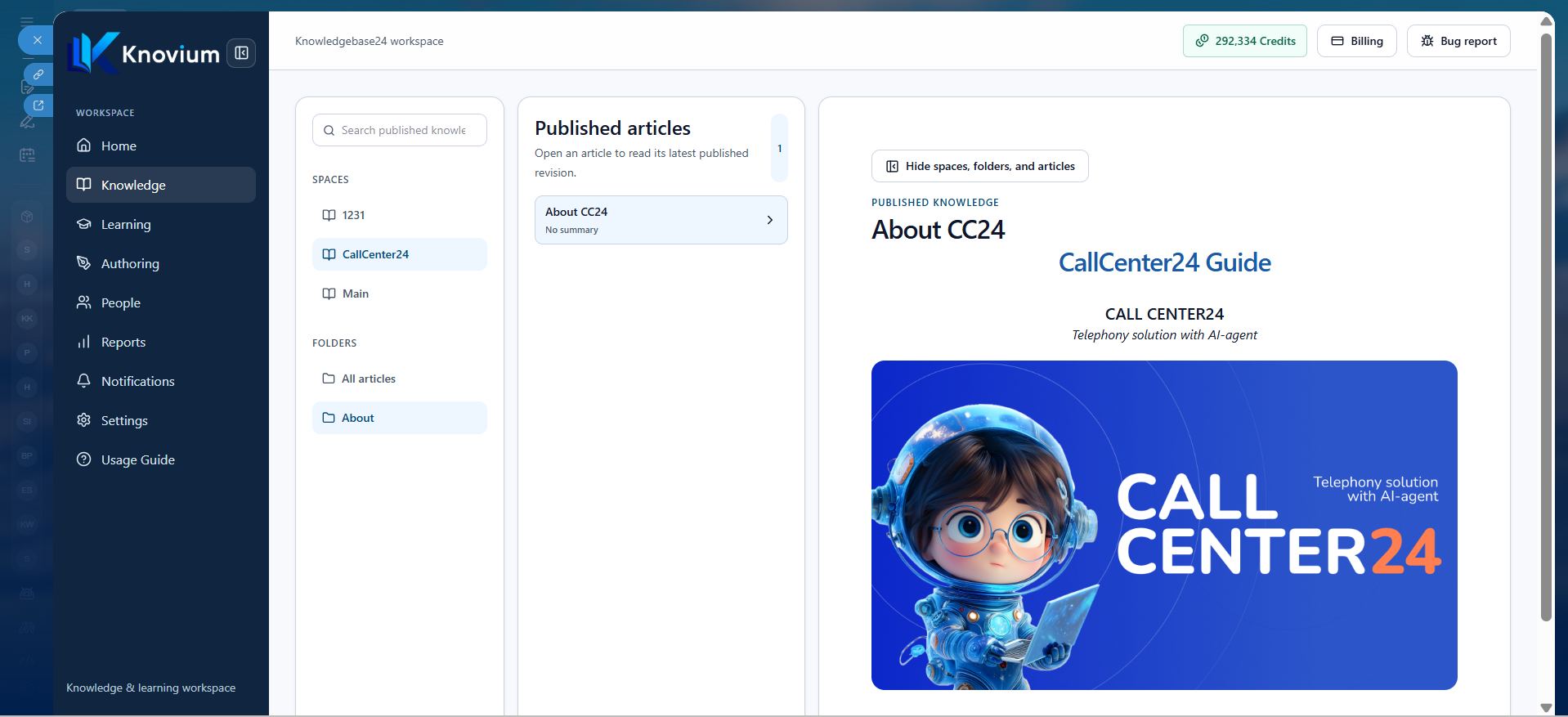Image resolution: width=1568 pixels, height=717 pixels.
Task: Open Authoring via the pen icon
Action: click(83, 263)
